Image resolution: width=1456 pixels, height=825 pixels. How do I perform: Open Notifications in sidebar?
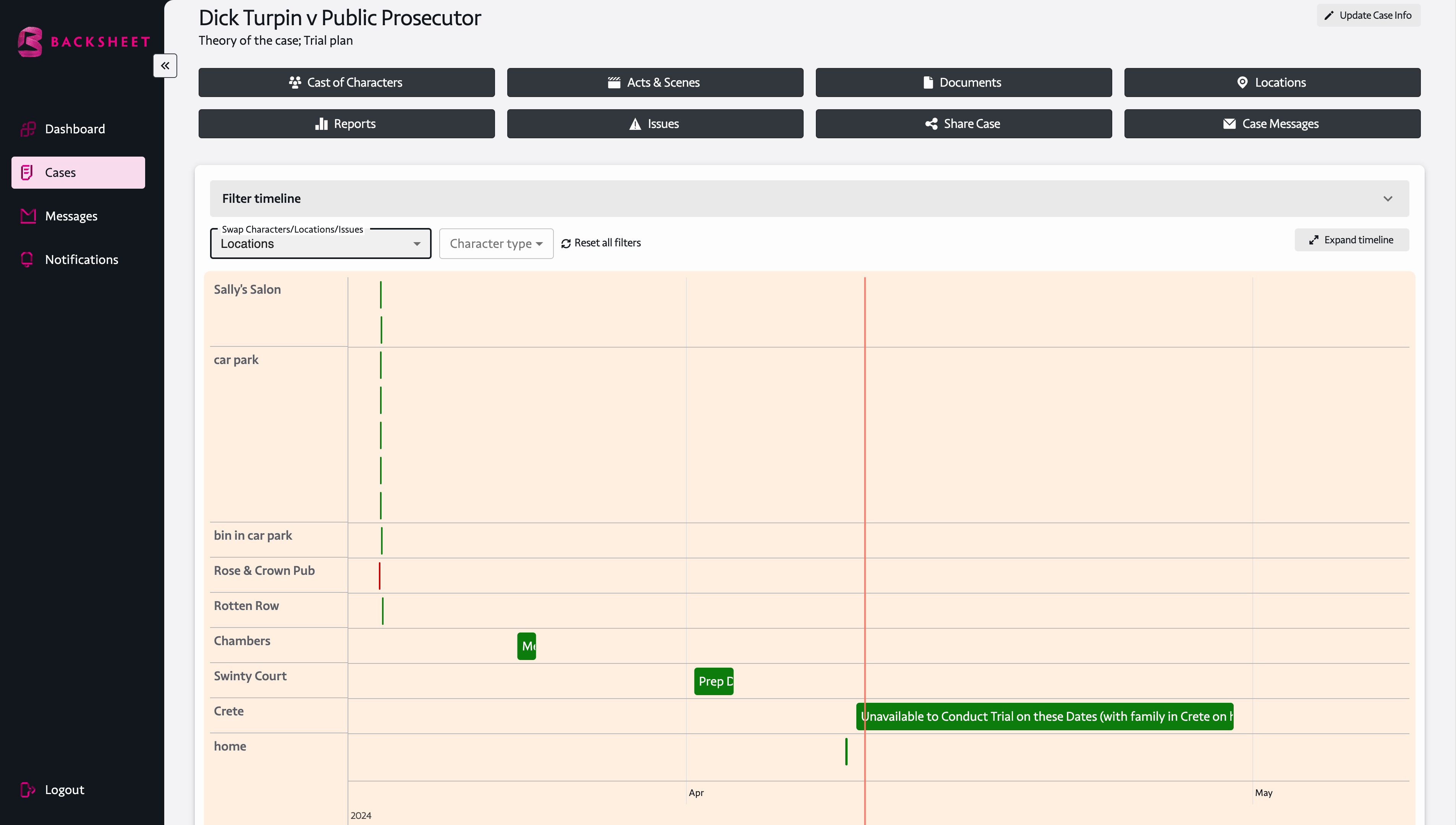(x=81, y=259)
